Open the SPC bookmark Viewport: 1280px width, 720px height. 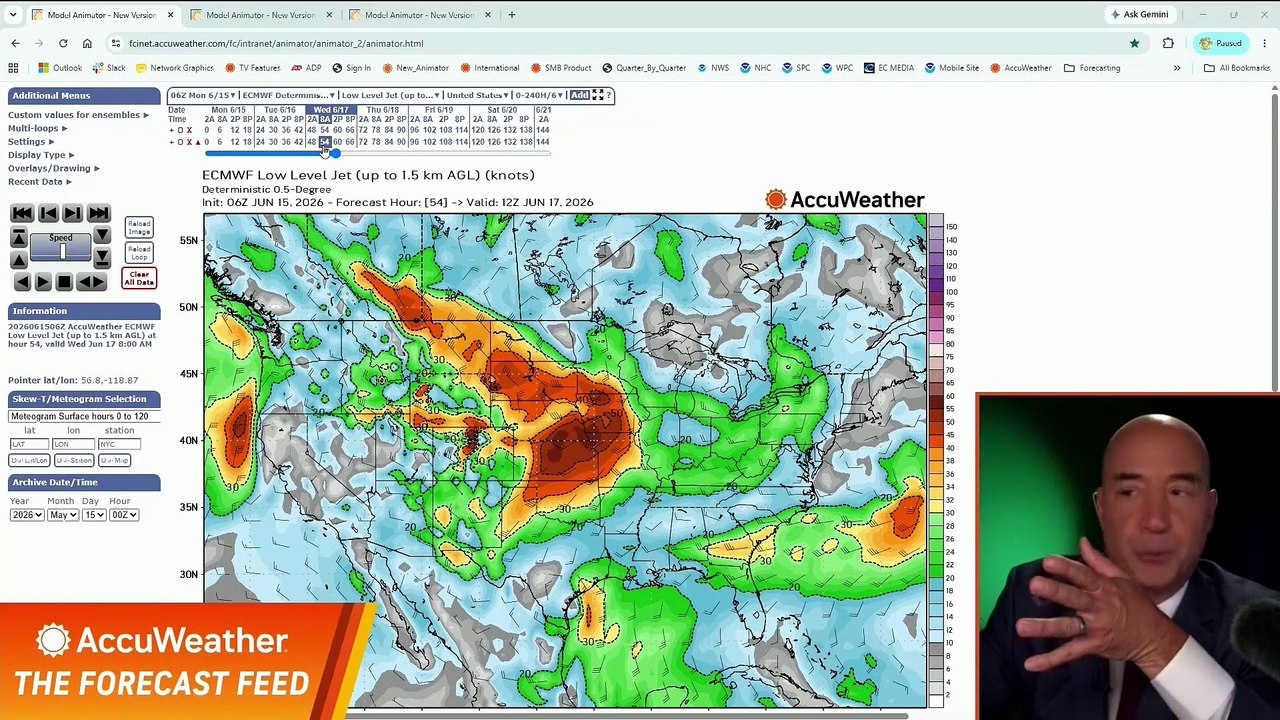(x=796, y=68)
